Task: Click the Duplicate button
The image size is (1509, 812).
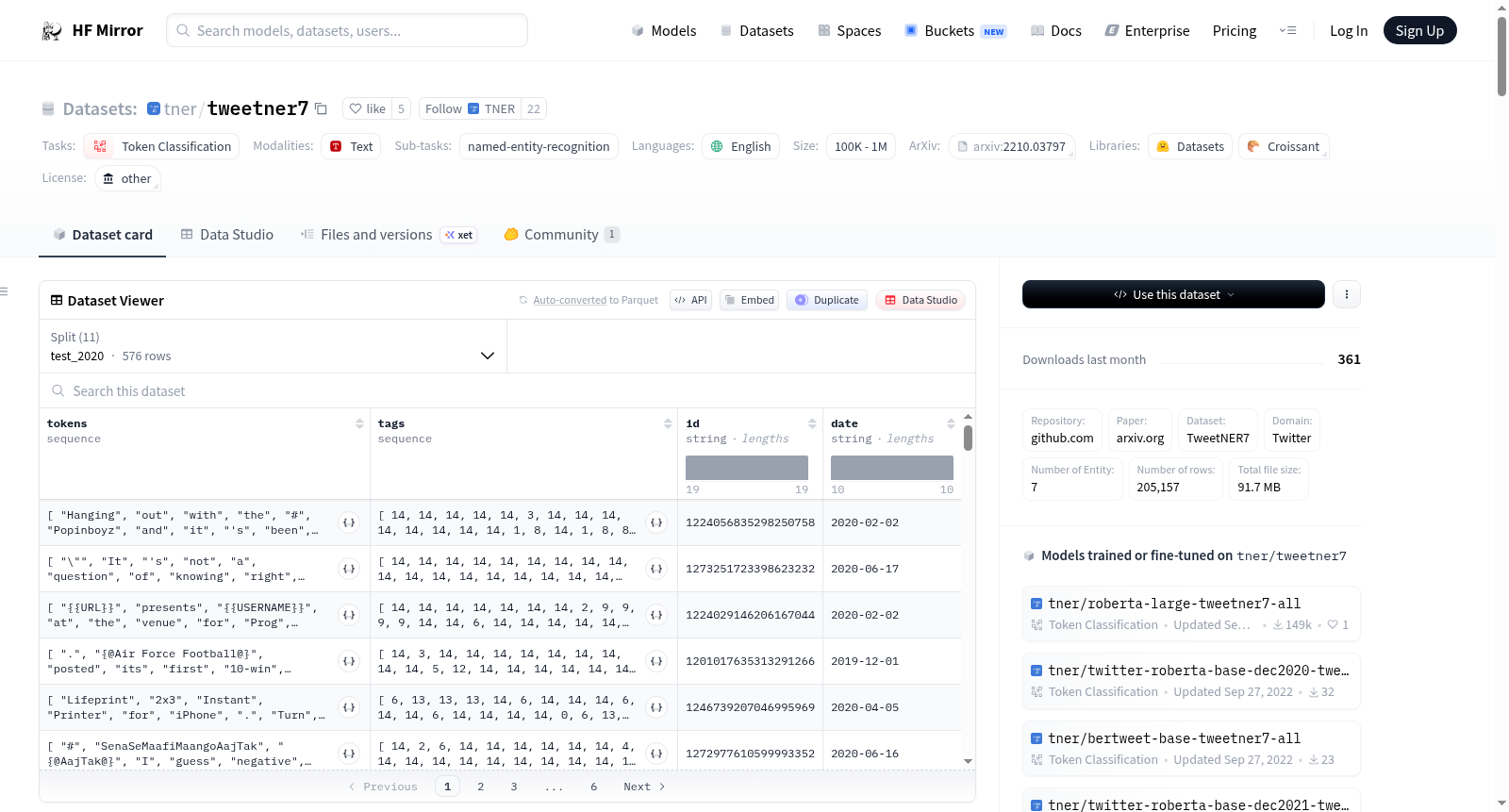Action: click(826, 300)
